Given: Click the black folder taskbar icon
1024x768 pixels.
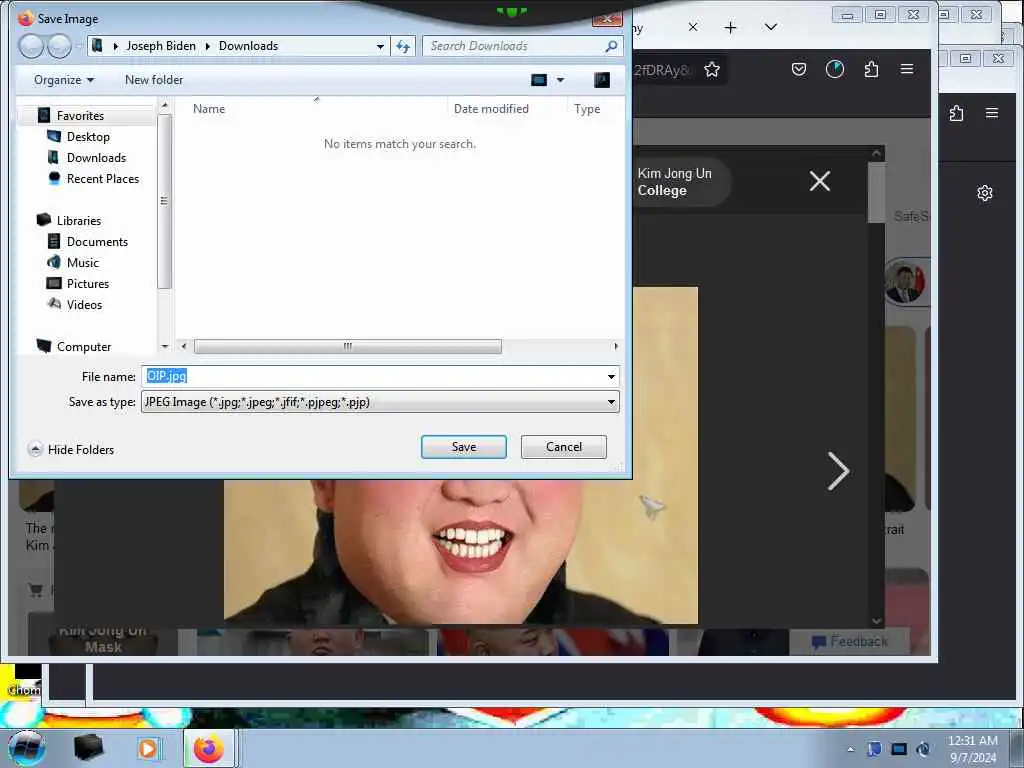Looking at the screenshot, I should pyautogui.click(x=88, y=748).
